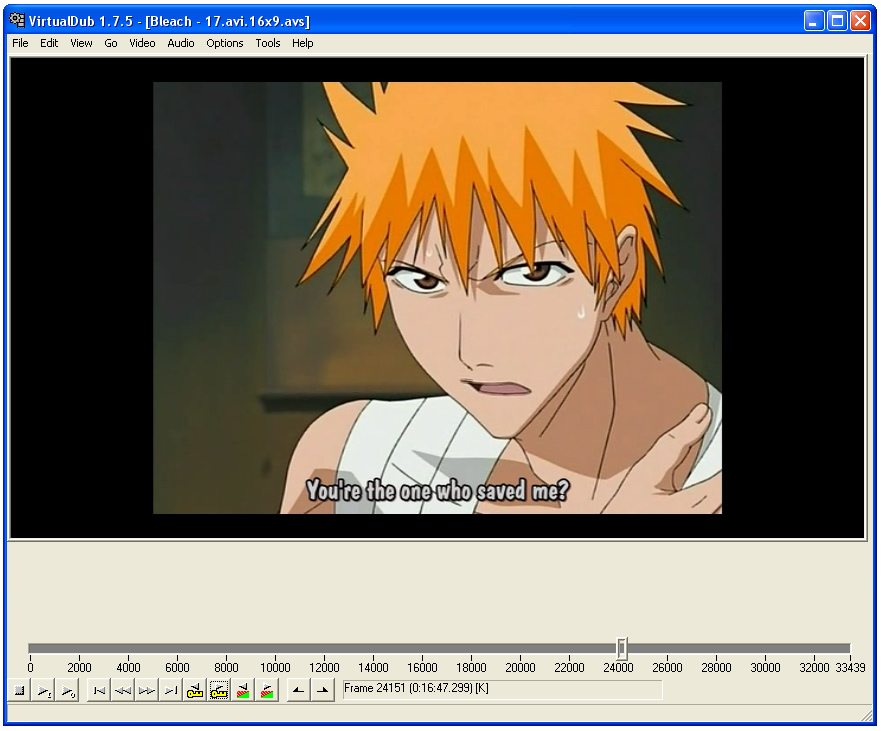Play the input video preview
Image resolution: width=881 pixels, height=731 pixels.
point(44,691)
